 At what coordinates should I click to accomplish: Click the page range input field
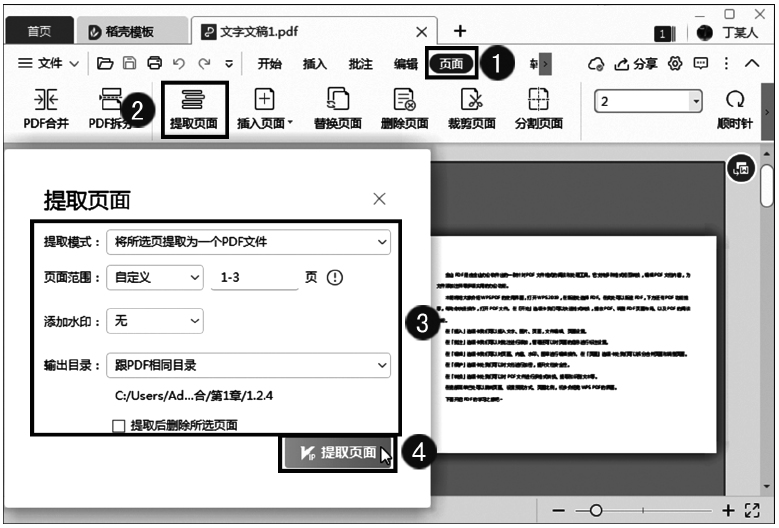255,277
